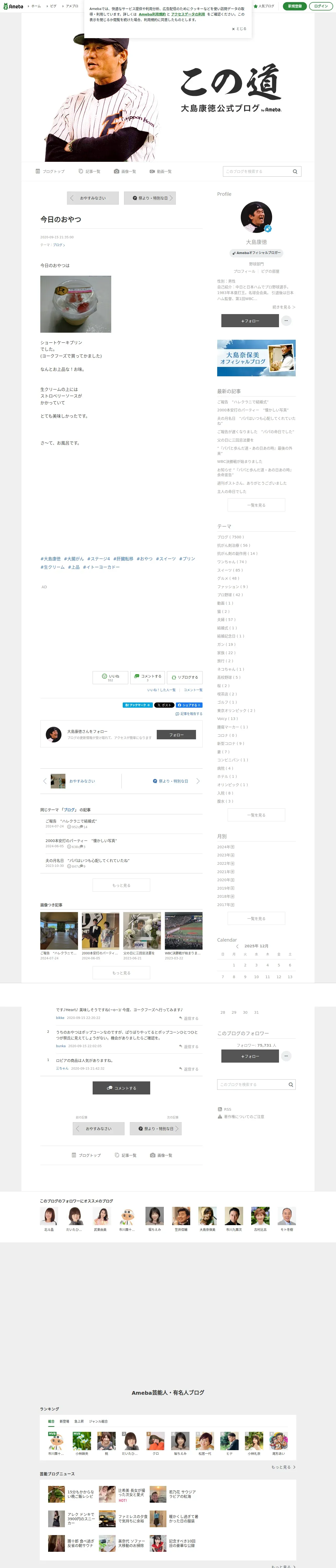Close the cookie notice with とじる
This screenshot has width=336, height=1568.
tap(239, 28)
